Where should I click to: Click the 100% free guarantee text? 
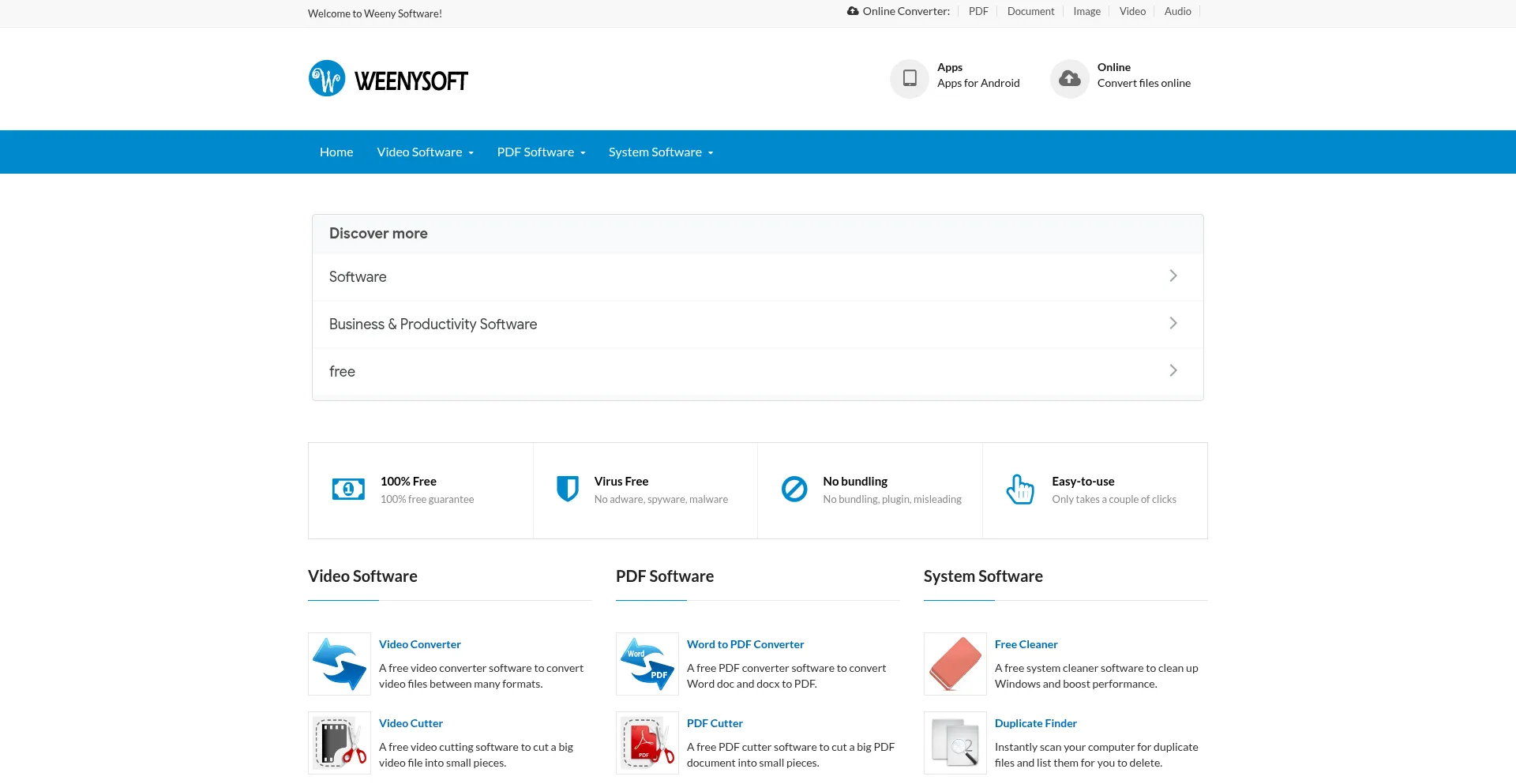tap(427, 499)
